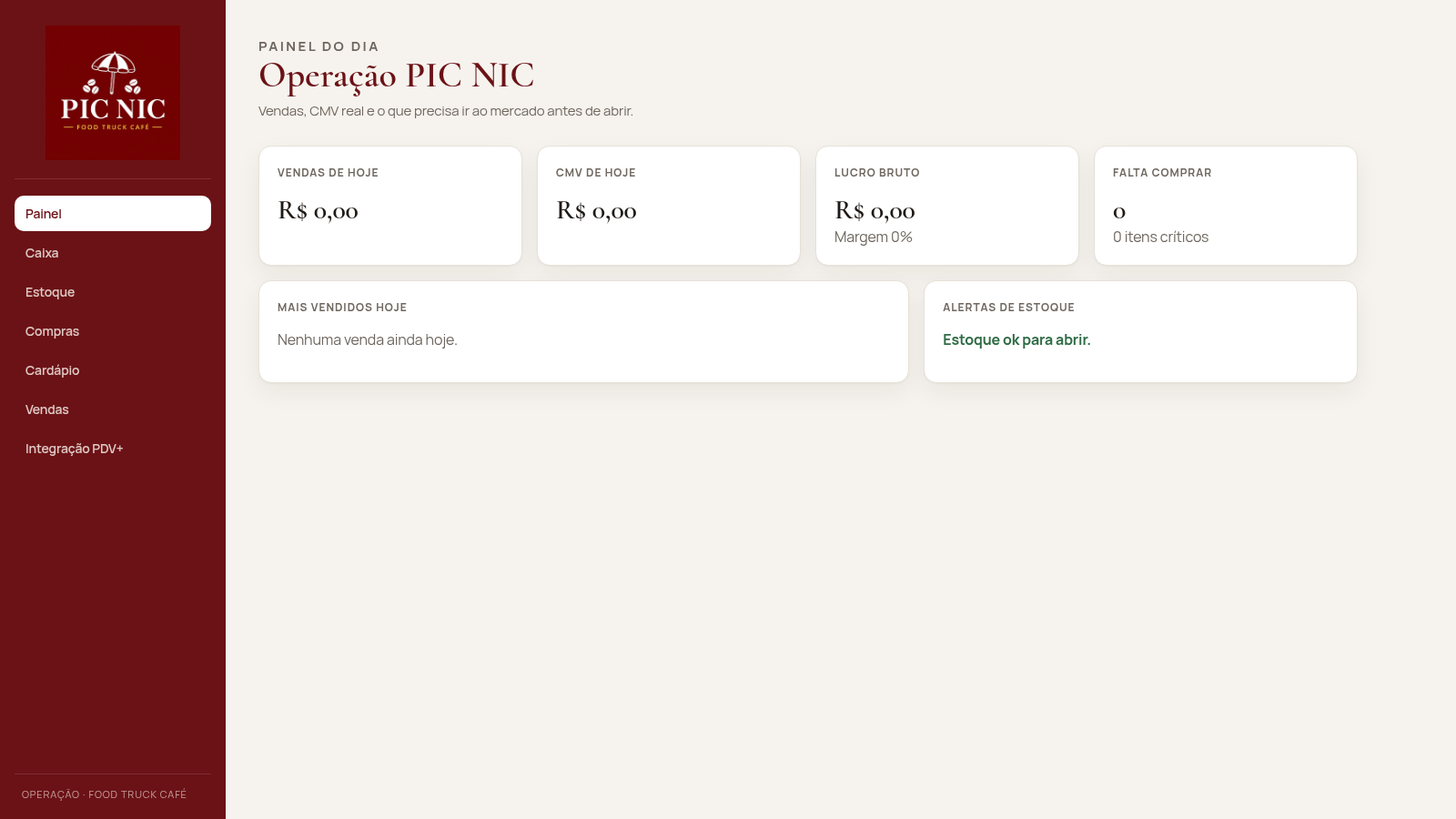The width and height of the screenshot is (1456, 819).
Task: Go to Caixa in sidebar
Action: click(x=113, y=253)
